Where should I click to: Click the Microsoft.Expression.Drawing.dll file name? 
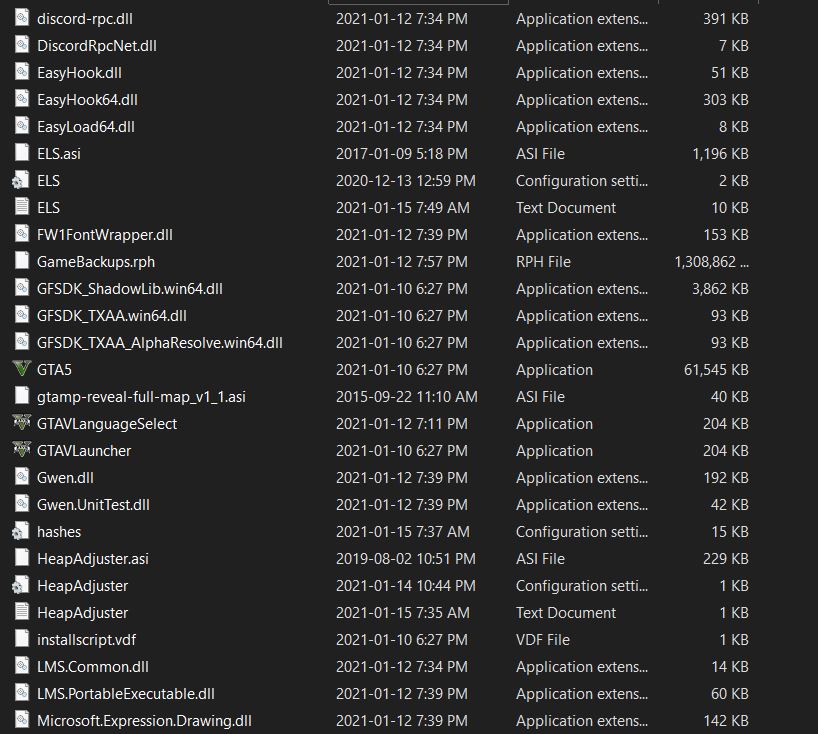click(144, 721)
